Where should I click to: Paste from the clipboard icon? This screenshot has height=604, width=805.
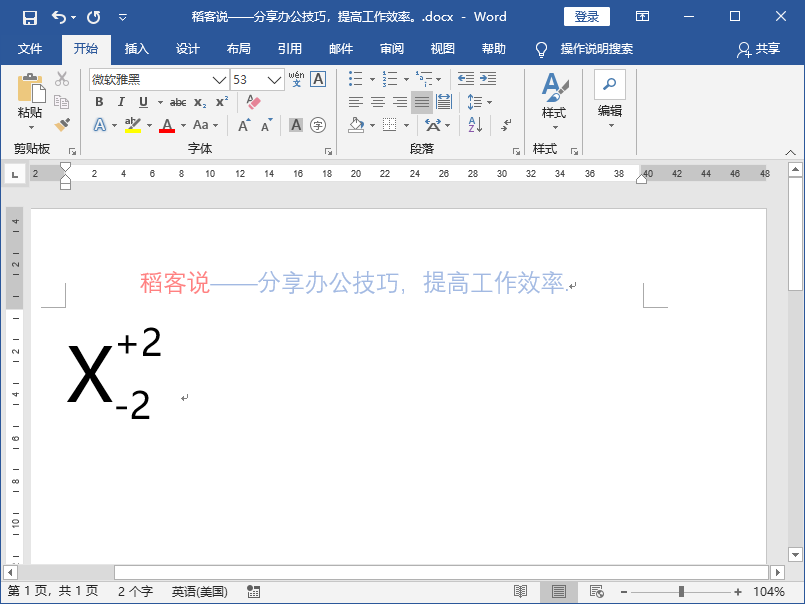30,87
